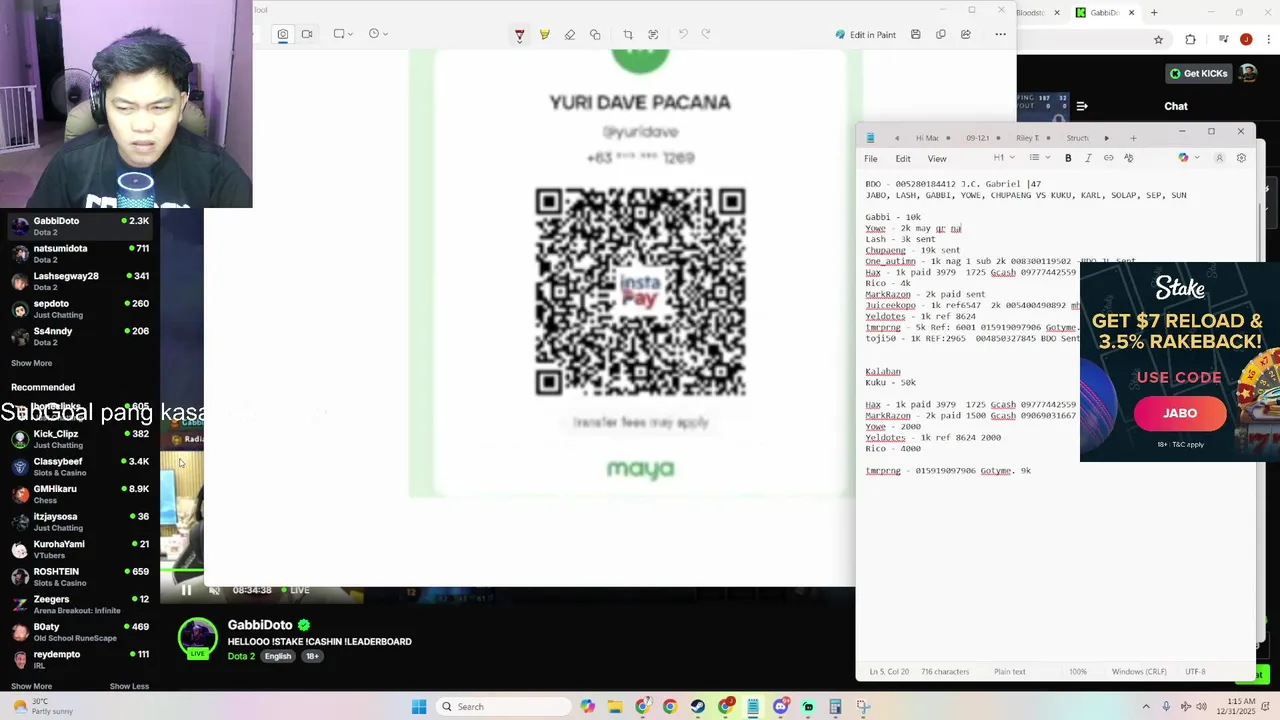This screenshot has width=1280, height=720.
Task: Open ROSHTEIN recommended channel
Action: click(80, 577)
